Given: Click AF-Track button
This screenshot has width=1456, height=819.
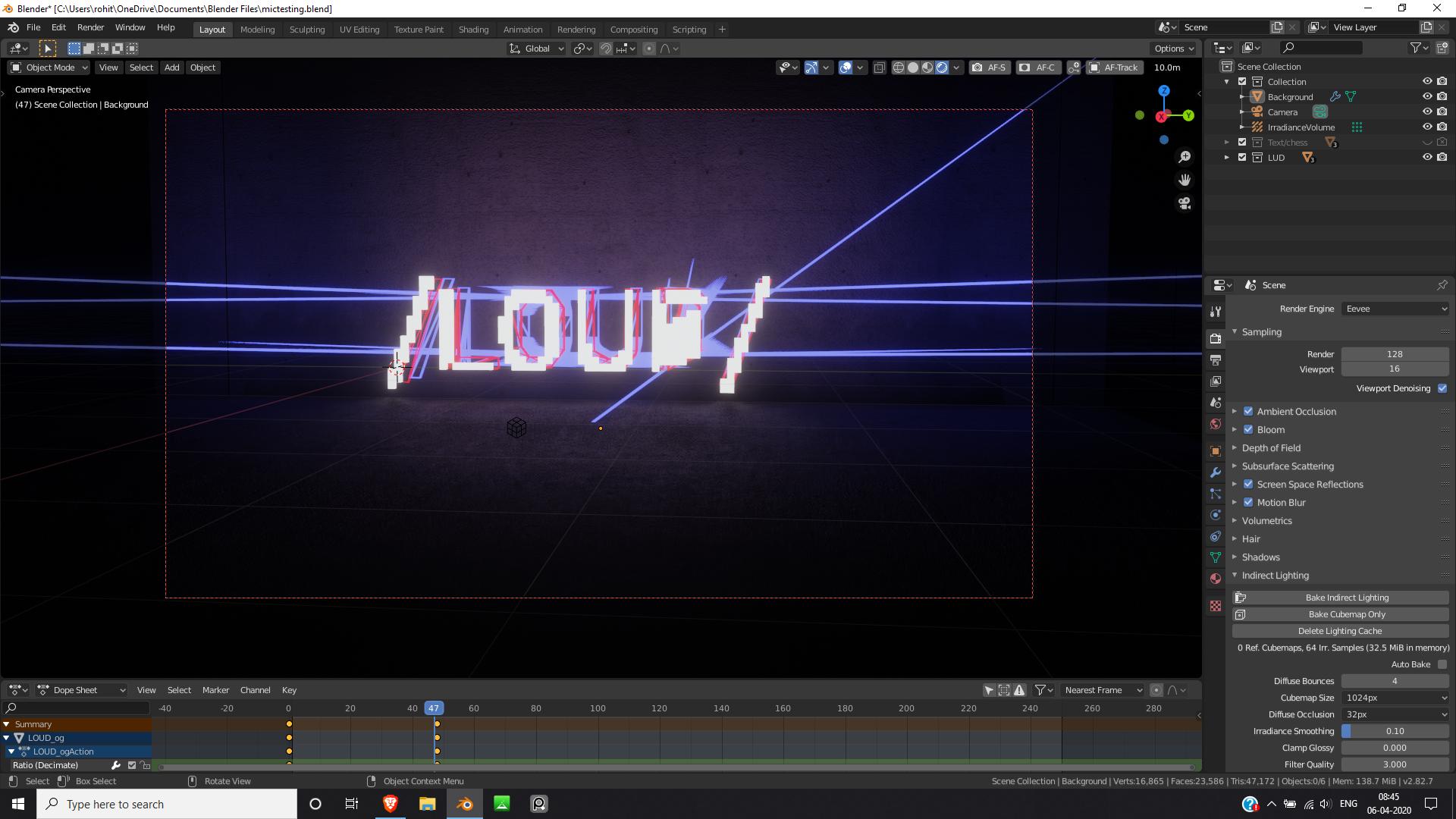Looking at the screenshot, I should pyautogui.click(x=1114, y=67).
